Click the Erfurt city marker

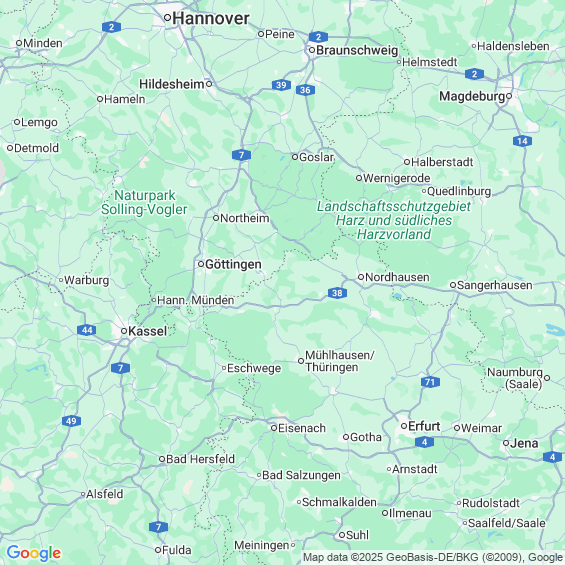click(x=404, y=426)
